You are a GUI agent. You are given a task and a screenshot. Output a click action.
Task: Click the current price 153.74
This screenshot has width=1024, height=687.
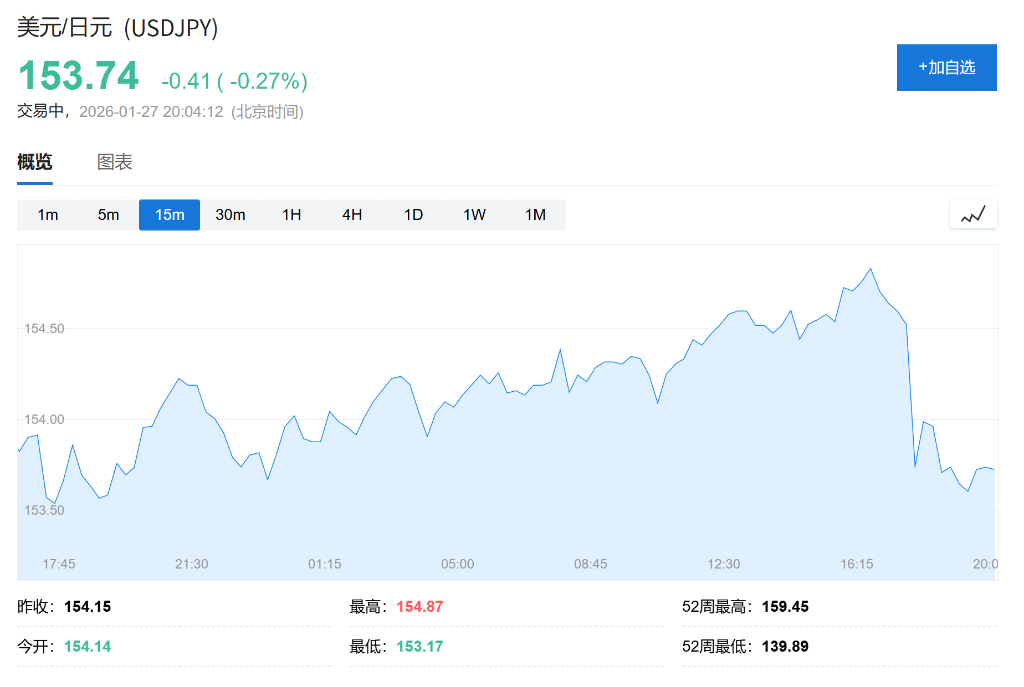pos(78,77)
